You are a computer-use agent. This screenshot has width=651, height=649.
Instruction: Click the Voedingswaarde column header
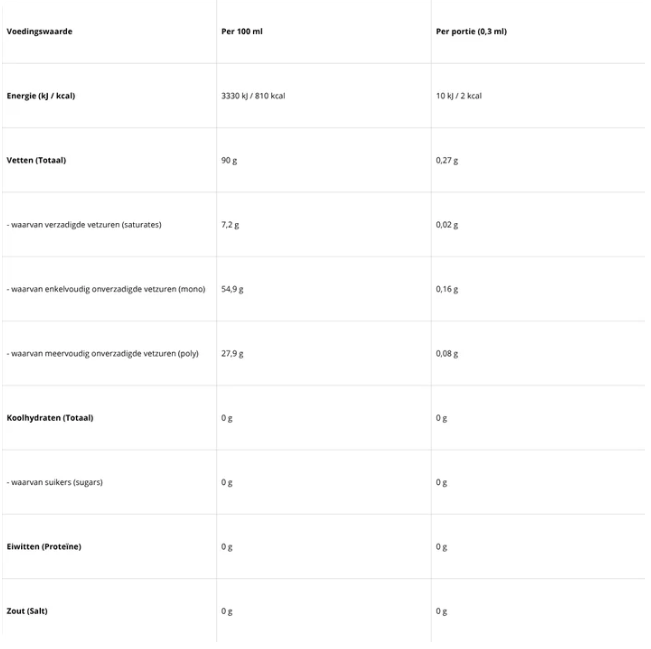tap(39, 31)
